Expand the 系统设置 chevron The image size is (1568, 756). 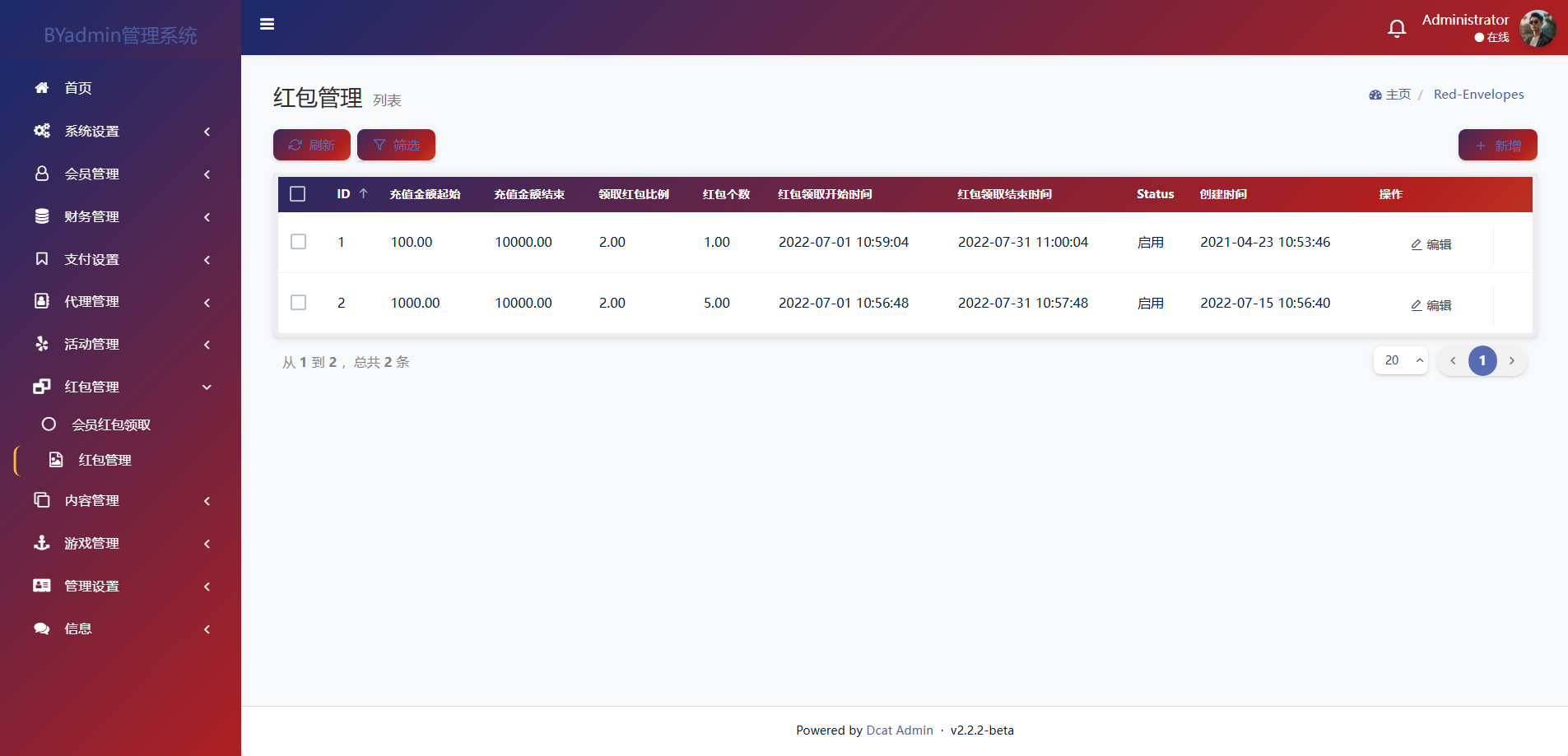[x=207, y=131]
